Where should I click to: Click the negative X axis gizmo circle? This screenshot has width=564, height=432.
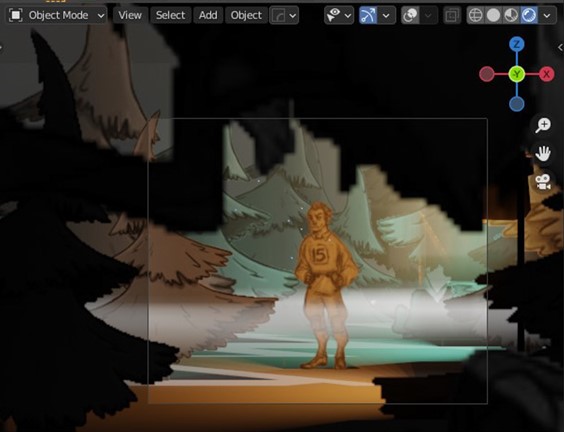tap(487, 74)
